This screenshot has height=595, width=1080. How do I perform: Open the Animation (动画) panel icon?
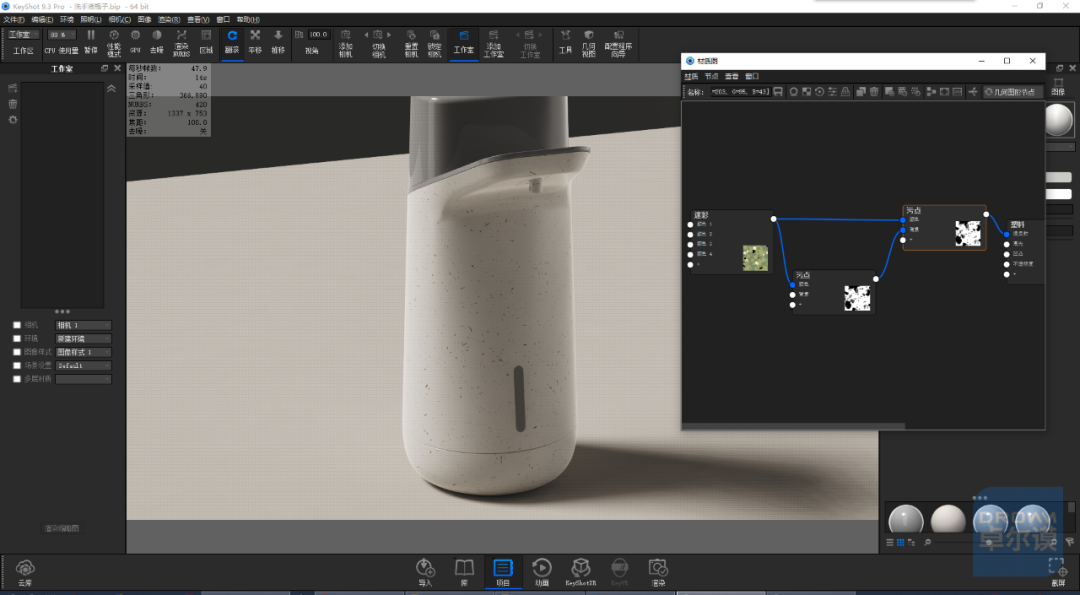pos(542,572)
